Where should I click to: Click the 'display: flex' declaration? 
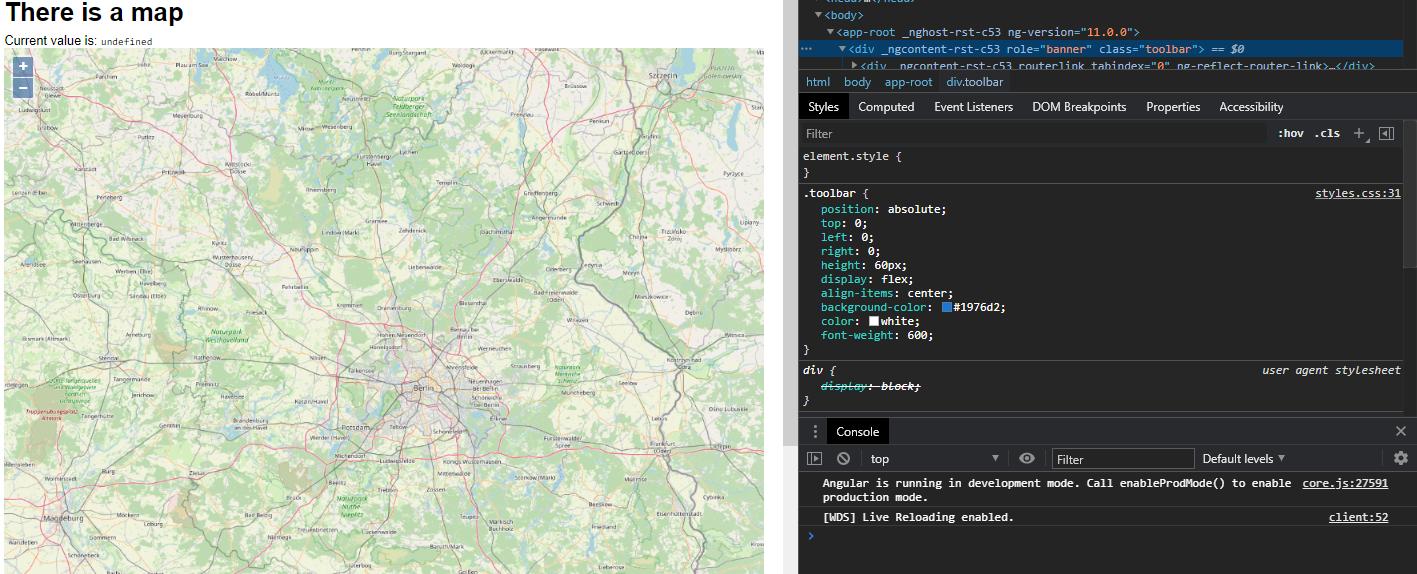[x=867, y=279]
